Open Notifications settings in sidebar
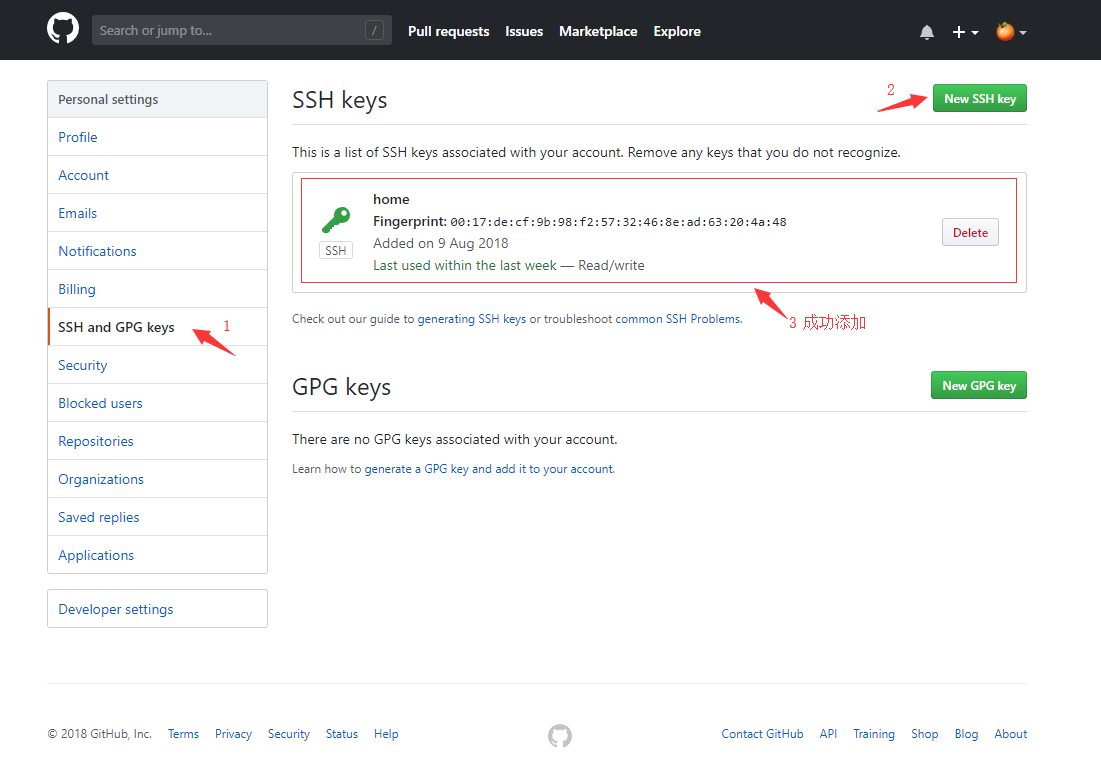The width and height of the screenshot is (1101, 760). [x=97, y=251]
